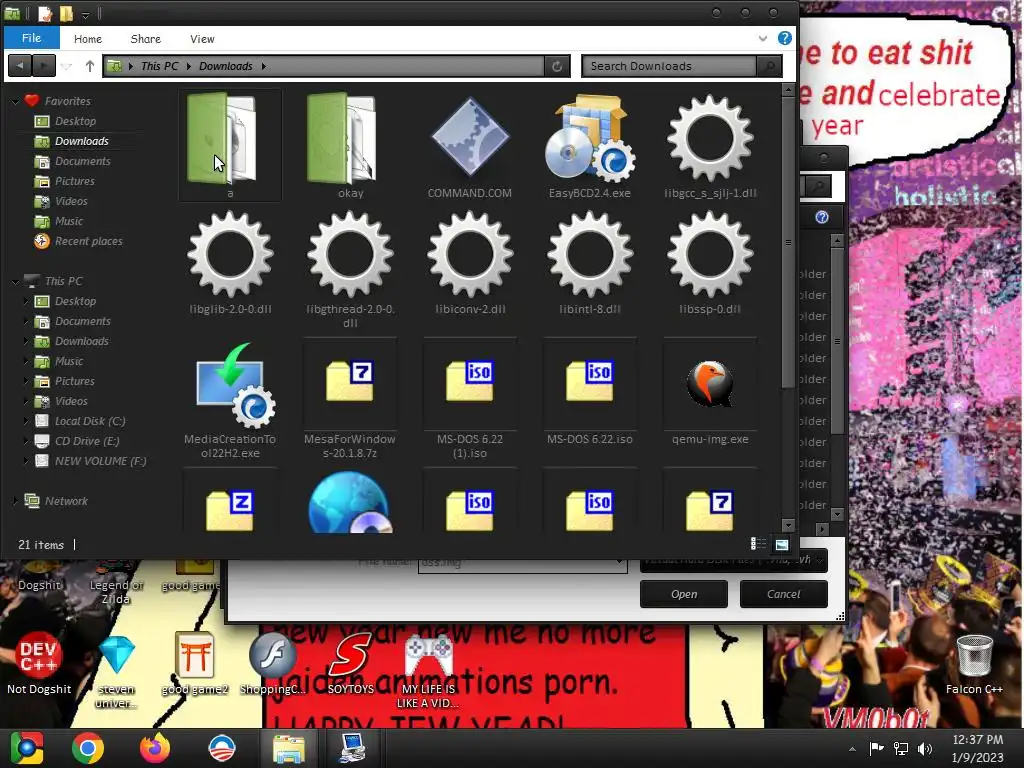Screen dimensions: 1024x768
Task: Select Pictures under Favorites
Action: click(x=74, y=181)
